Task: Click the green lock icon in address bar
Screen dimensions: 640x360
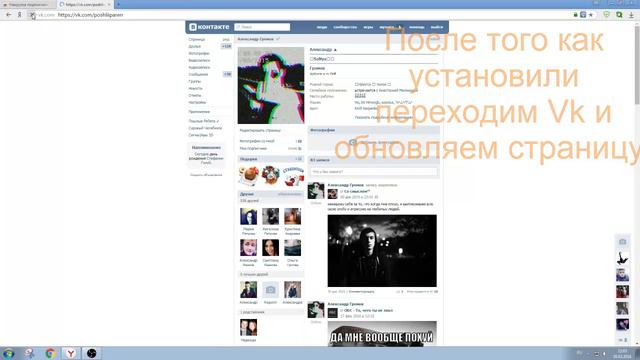Action: pyautogui.click(x=576, y=15)
